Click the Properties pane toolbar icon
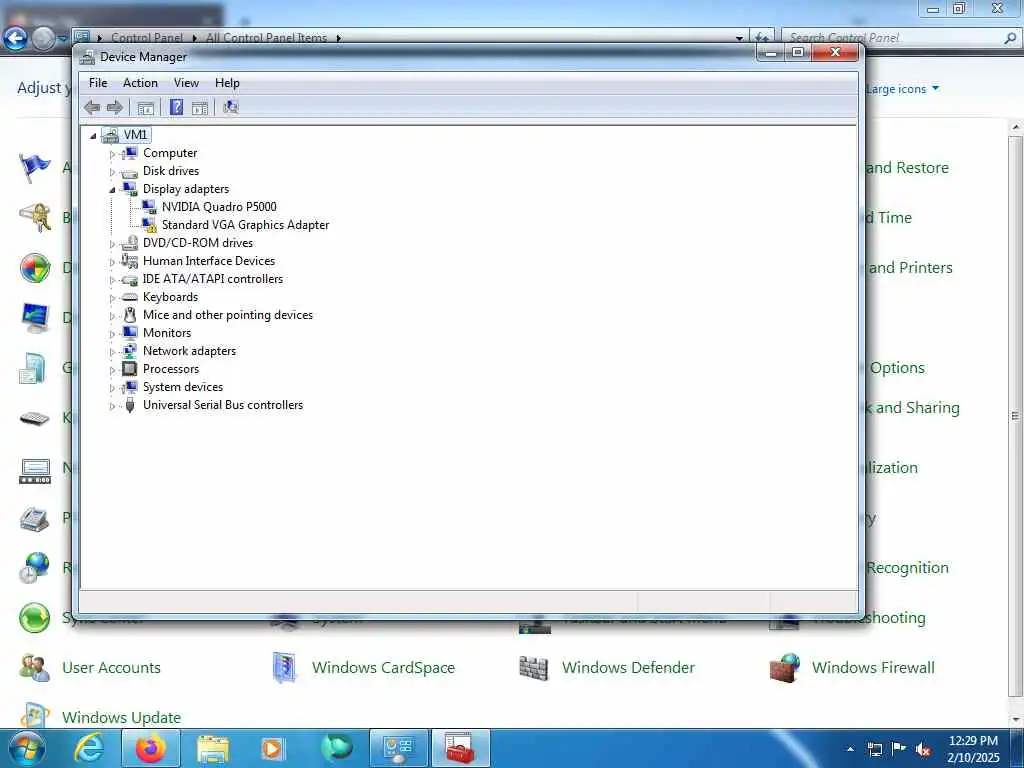The height and width of the screenshot is (768, 1024). (200, 108)
